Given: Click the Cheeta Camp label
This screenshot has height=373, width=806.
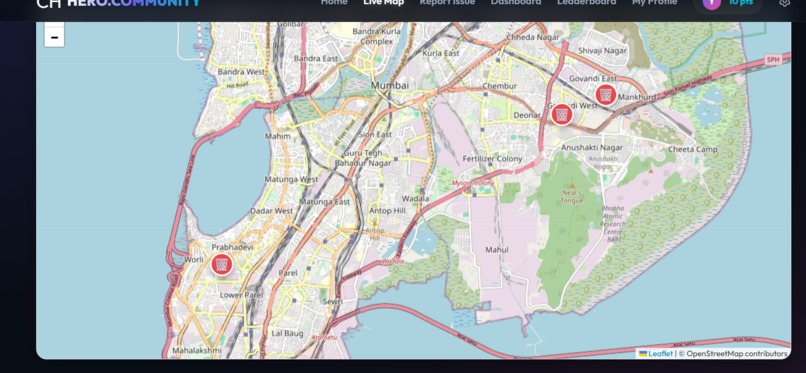Looking at the screenshot, I should pos(692,150).
